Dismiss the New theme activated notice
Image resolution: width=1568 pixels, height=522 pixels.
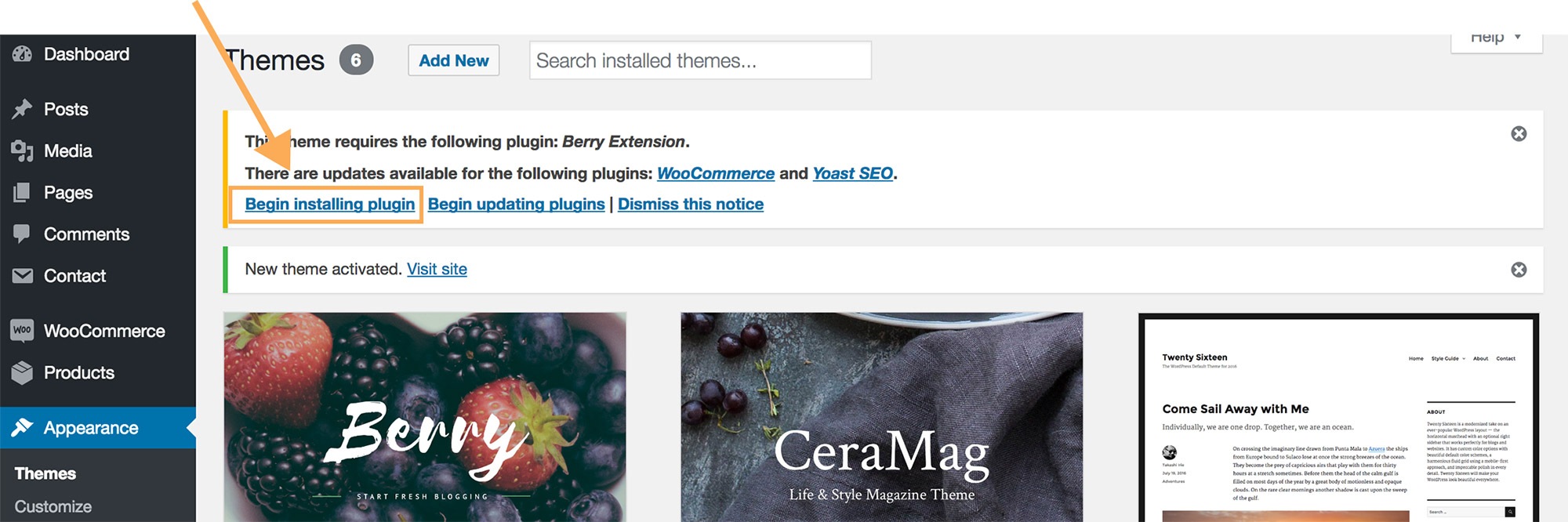1519,269
